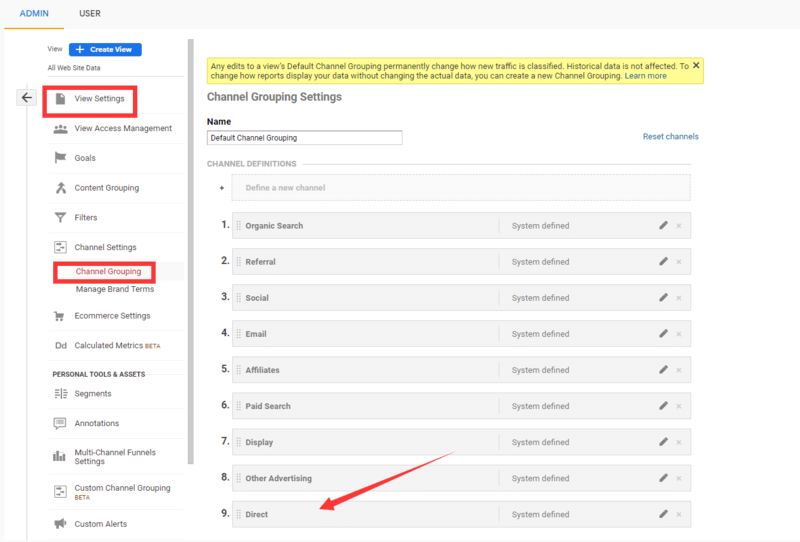Edit the Organic Search channel pencil icon
800x542 pixels.
663,226
